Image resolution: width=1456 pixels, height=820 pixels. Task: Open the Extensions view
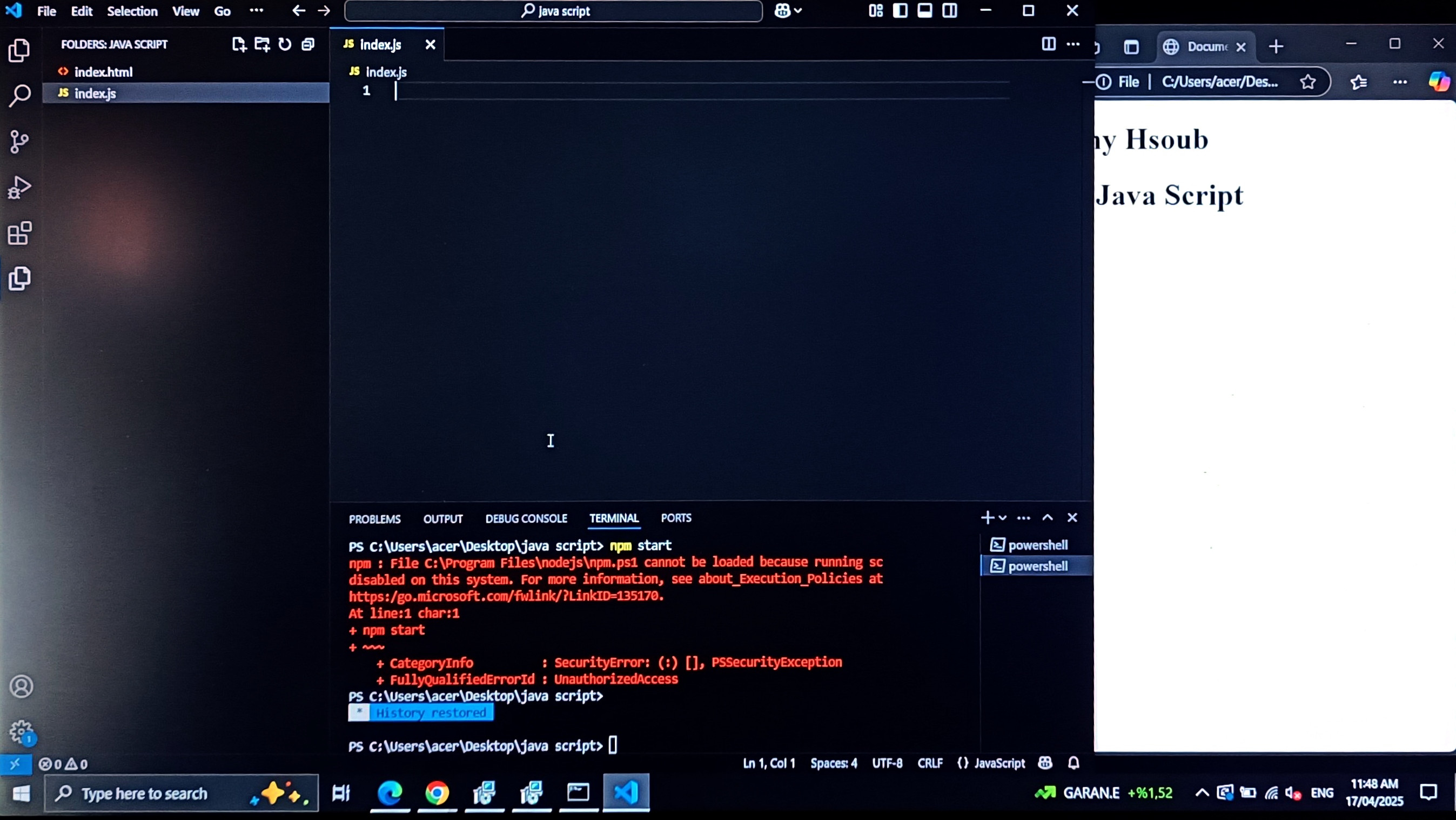20,233
